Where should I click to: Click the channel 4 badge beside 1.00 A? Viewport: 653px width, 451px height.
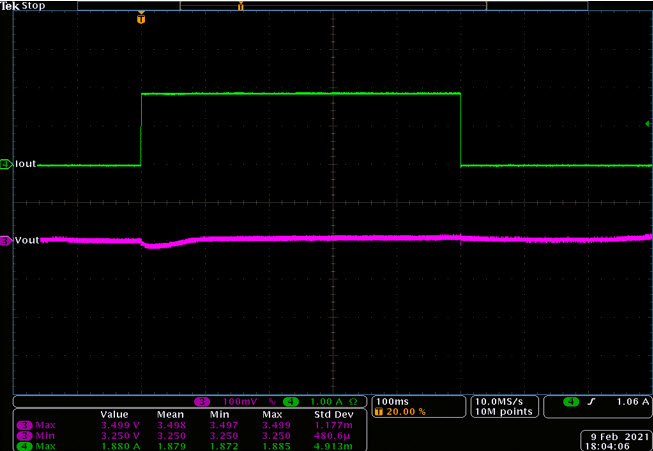(291, 402)
